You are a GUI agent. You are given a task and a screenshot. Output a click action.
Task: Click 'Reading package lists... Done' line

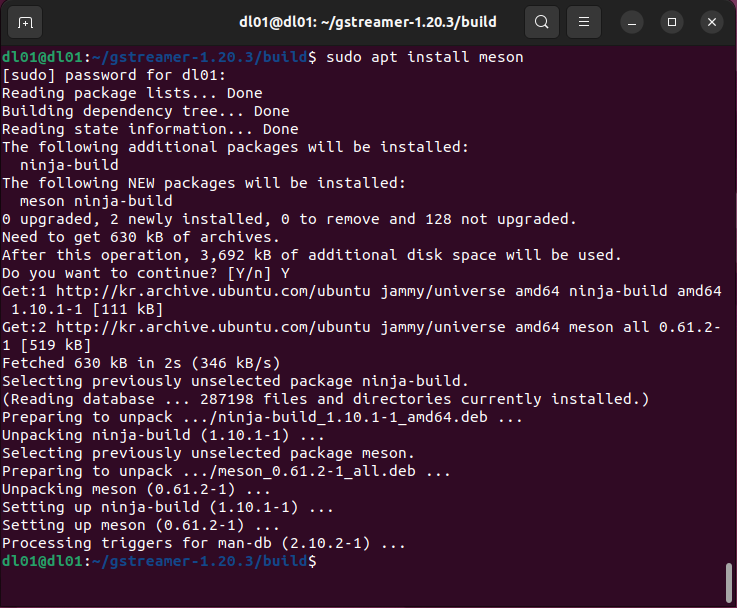pos(132,93)
